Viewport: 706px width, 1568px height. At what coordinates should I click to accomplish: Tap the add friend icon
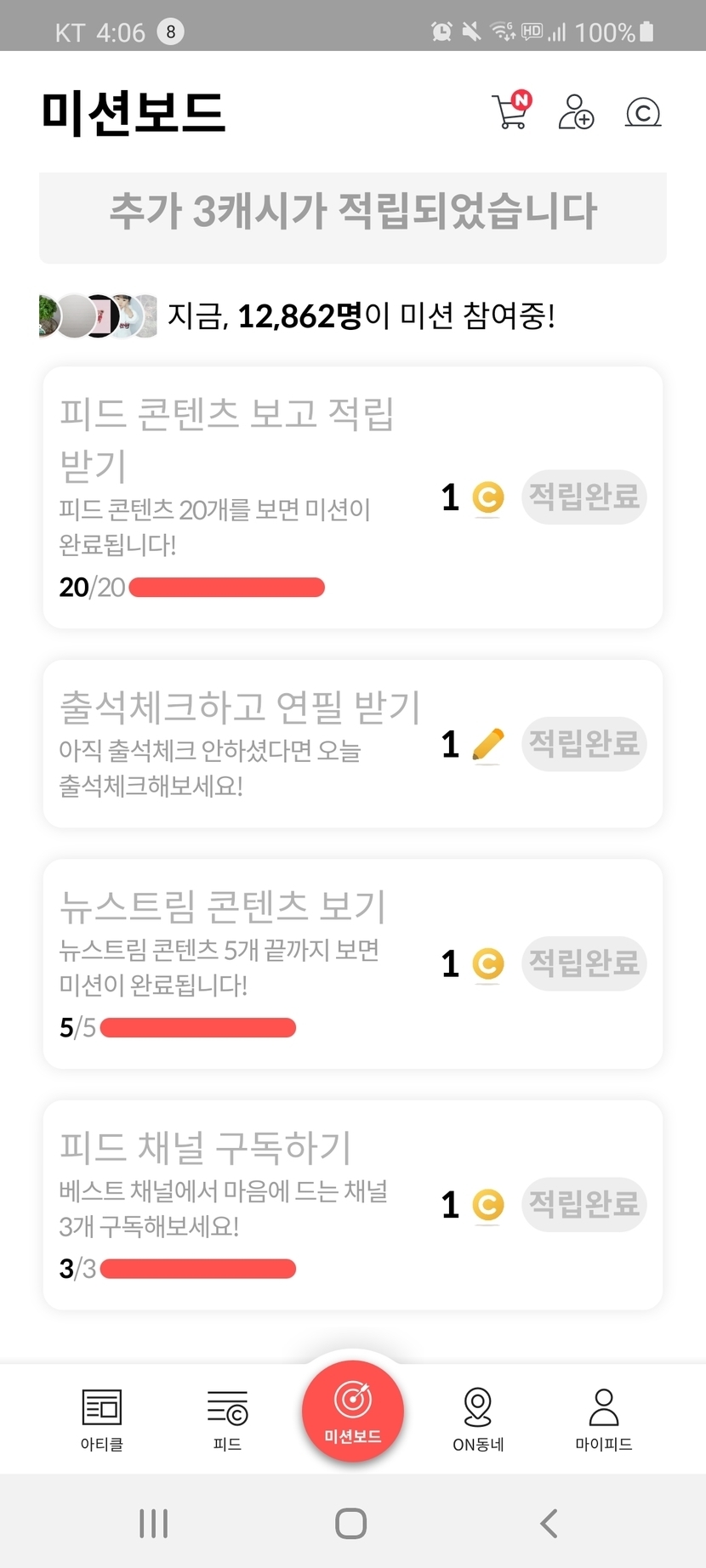(x=576, y=111)
